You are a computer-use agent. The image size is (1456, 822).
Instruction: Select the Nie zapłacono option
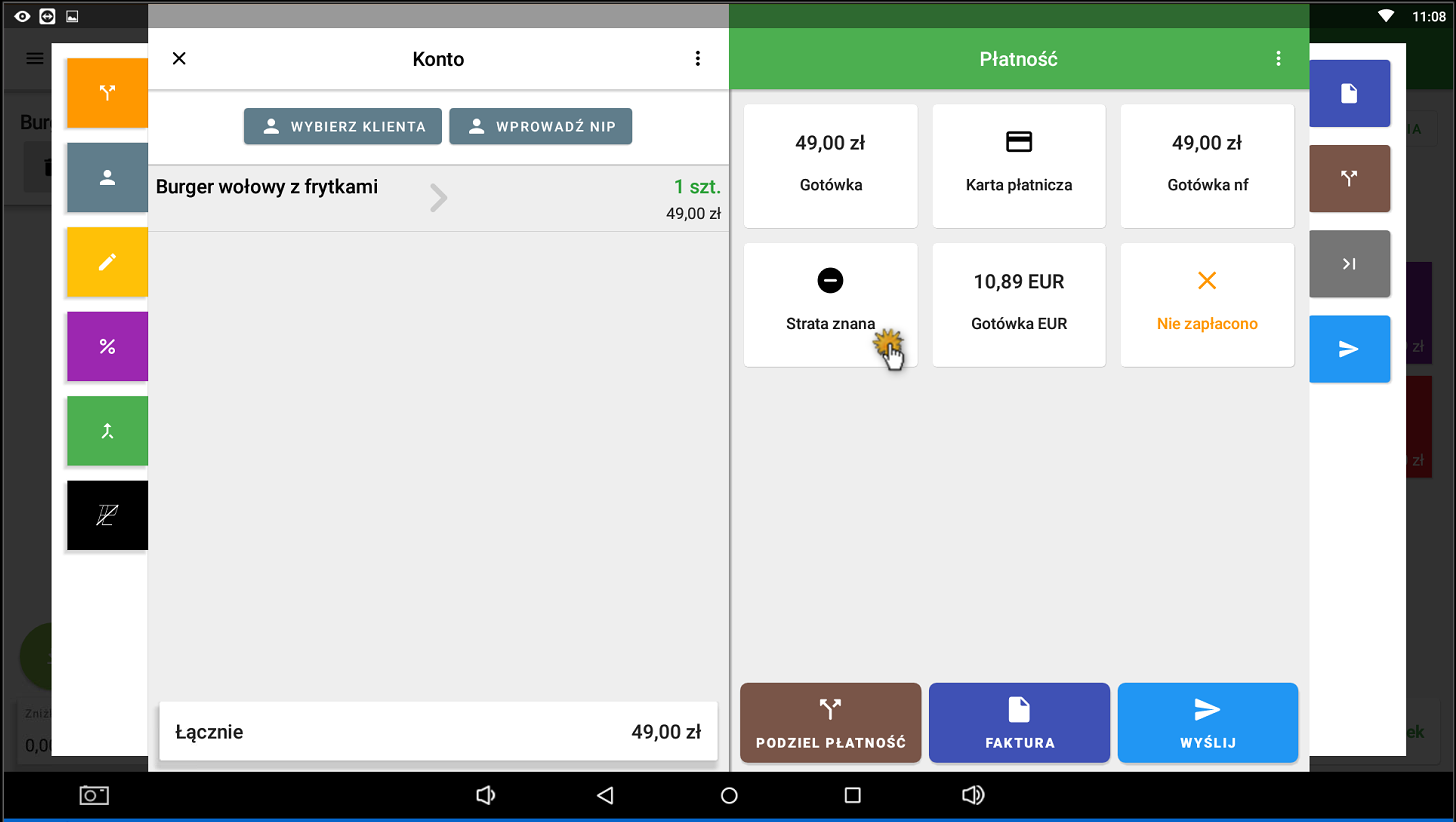[x=1206, y=304]
